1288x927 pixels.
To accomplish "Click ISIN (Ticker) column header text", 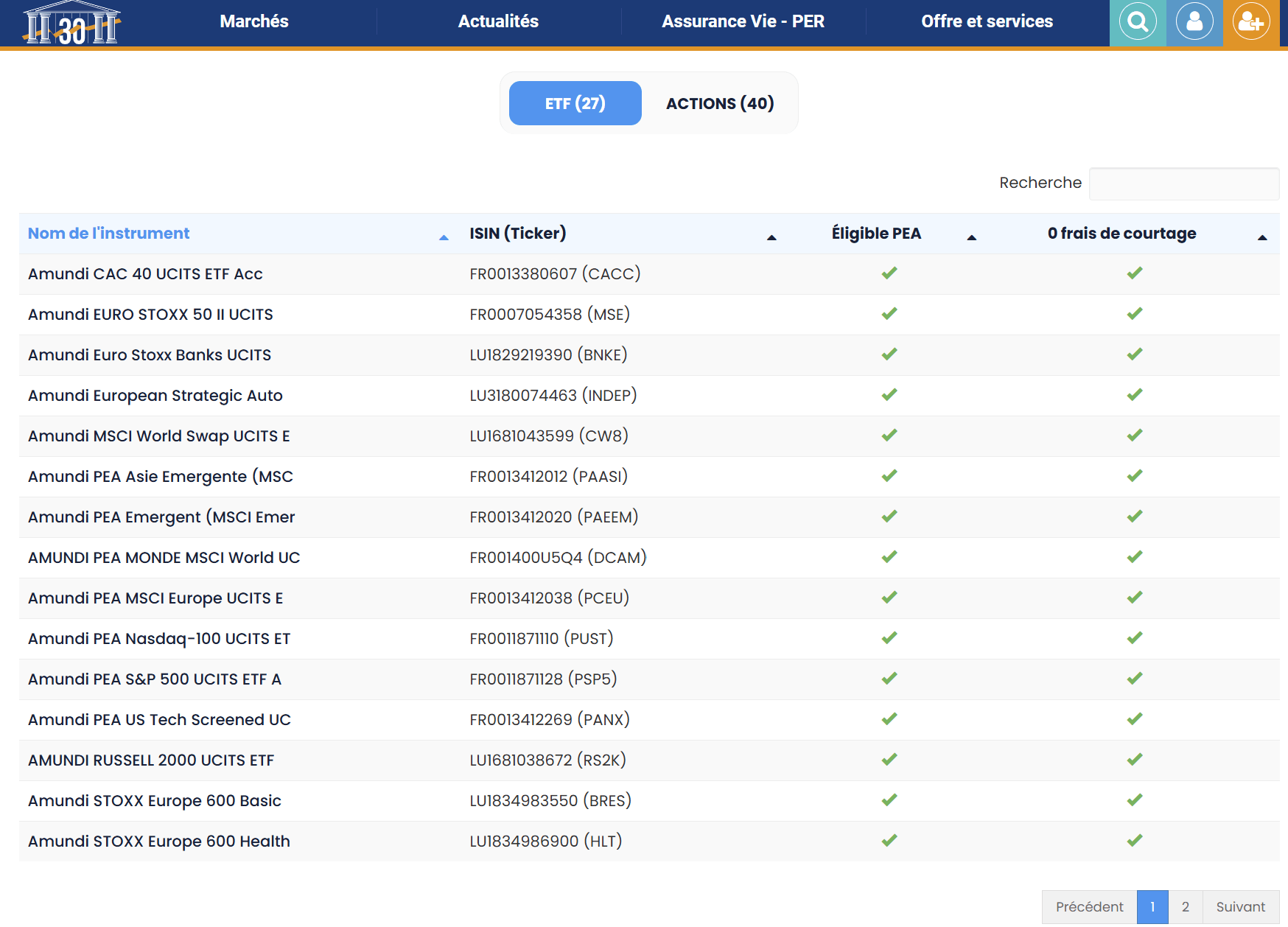I will [x=518, y=234].
